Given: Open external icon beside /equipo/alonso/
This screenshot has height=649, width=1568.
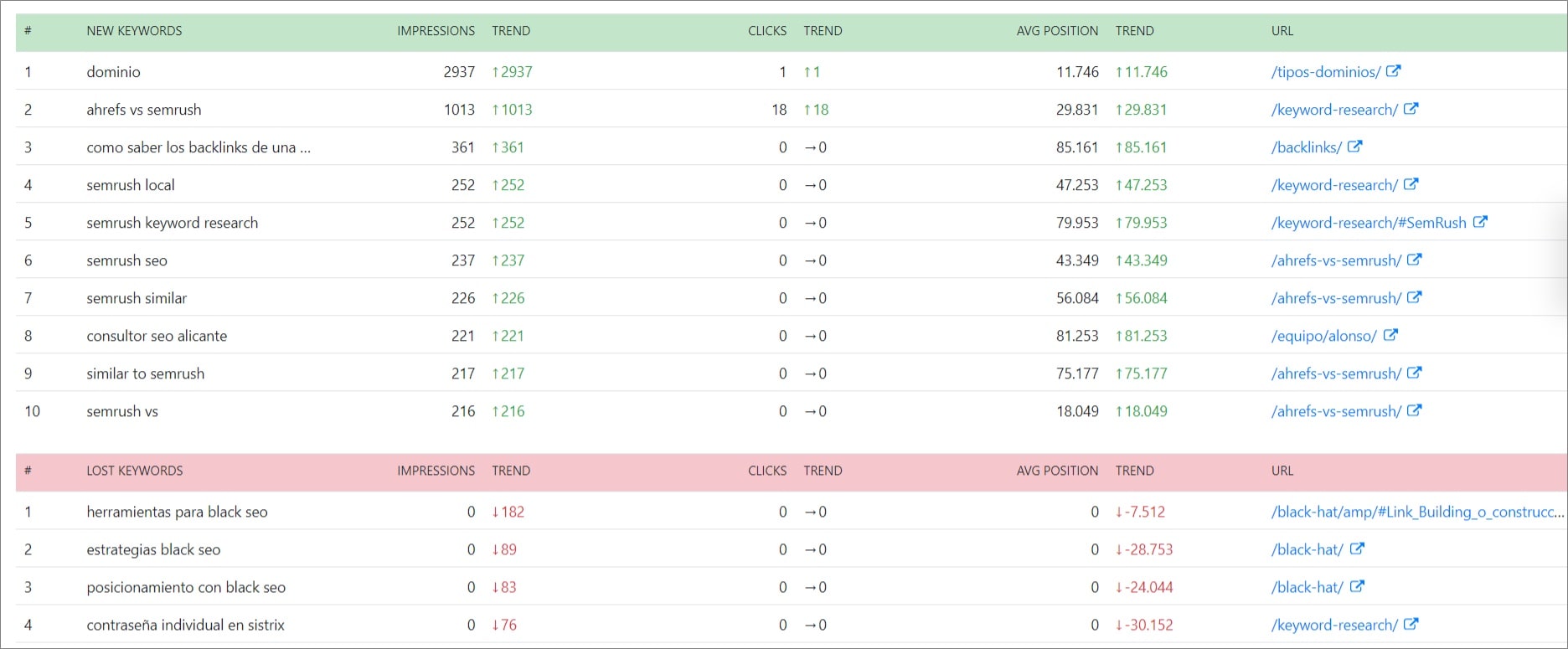Looking at the screenshot, I should coord(1390,335).
